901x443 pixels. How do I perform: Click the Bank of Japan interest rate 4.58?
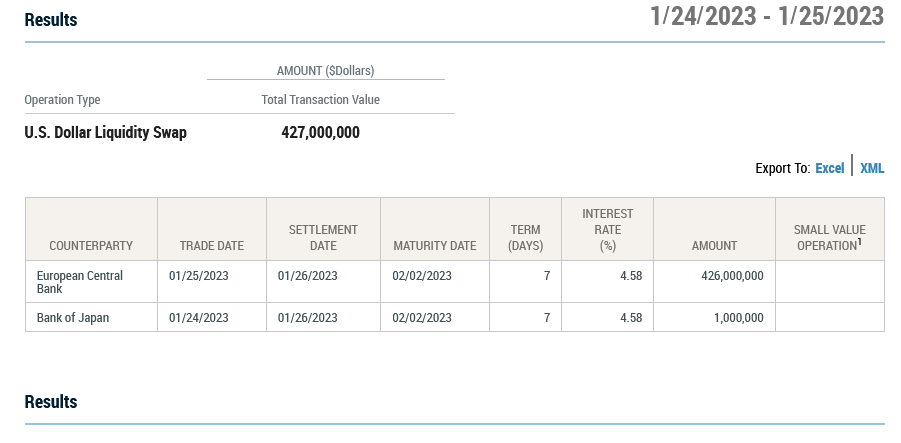coord(631,318)
